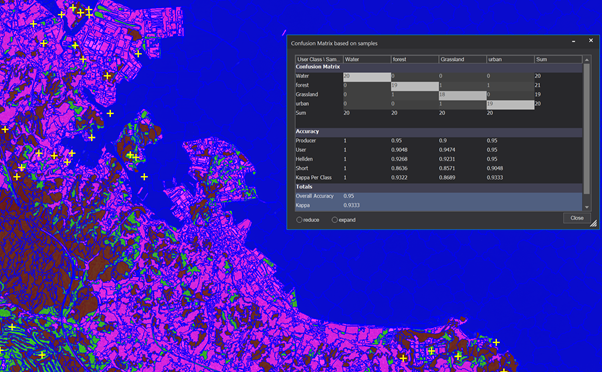
Task: Click the confusion matrix vertical scrollbar thumb
Action: tap(587, 129)
